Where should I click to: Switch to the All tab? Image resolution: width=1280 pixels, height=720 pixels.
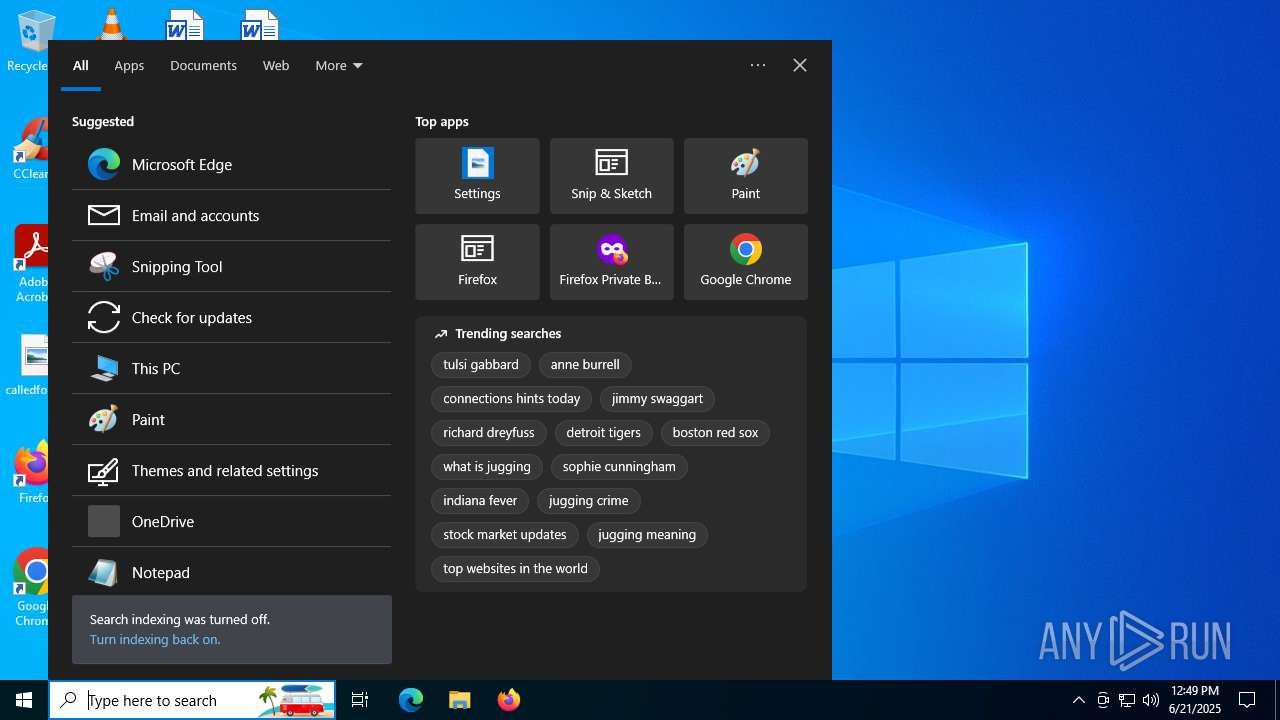click(81, 66)
